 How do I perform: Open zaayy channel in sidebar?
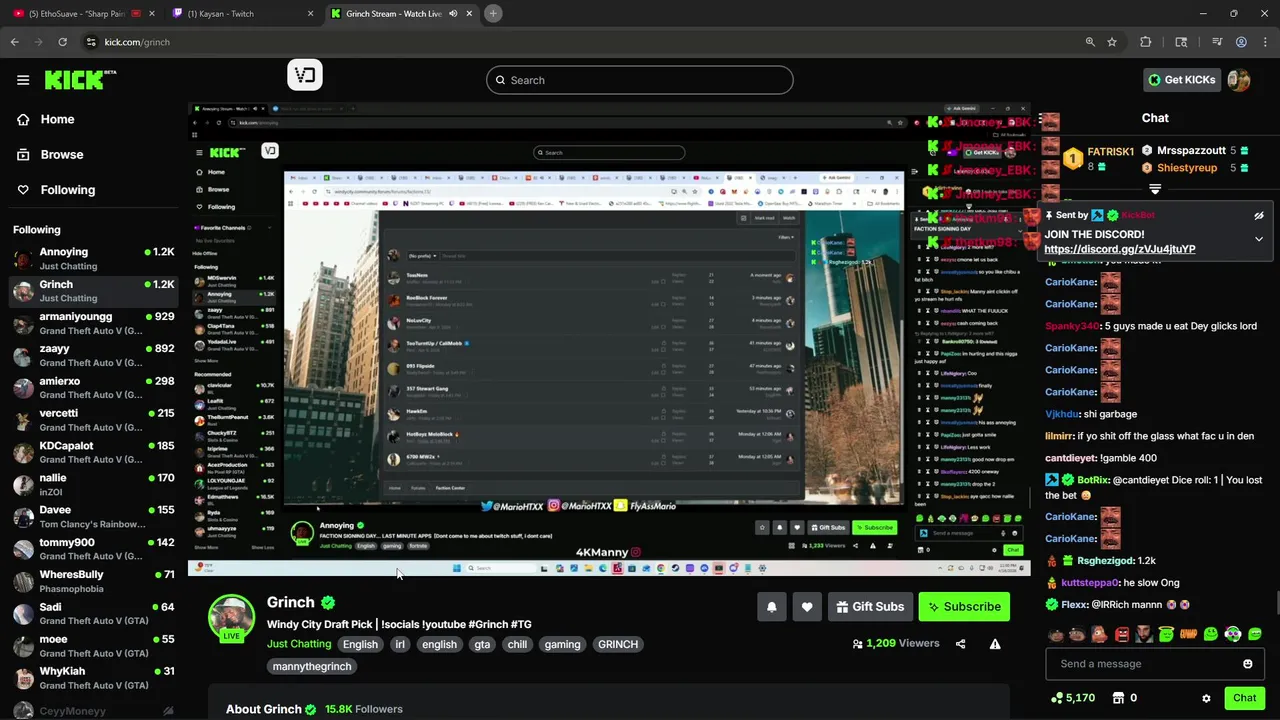[93, 355]
